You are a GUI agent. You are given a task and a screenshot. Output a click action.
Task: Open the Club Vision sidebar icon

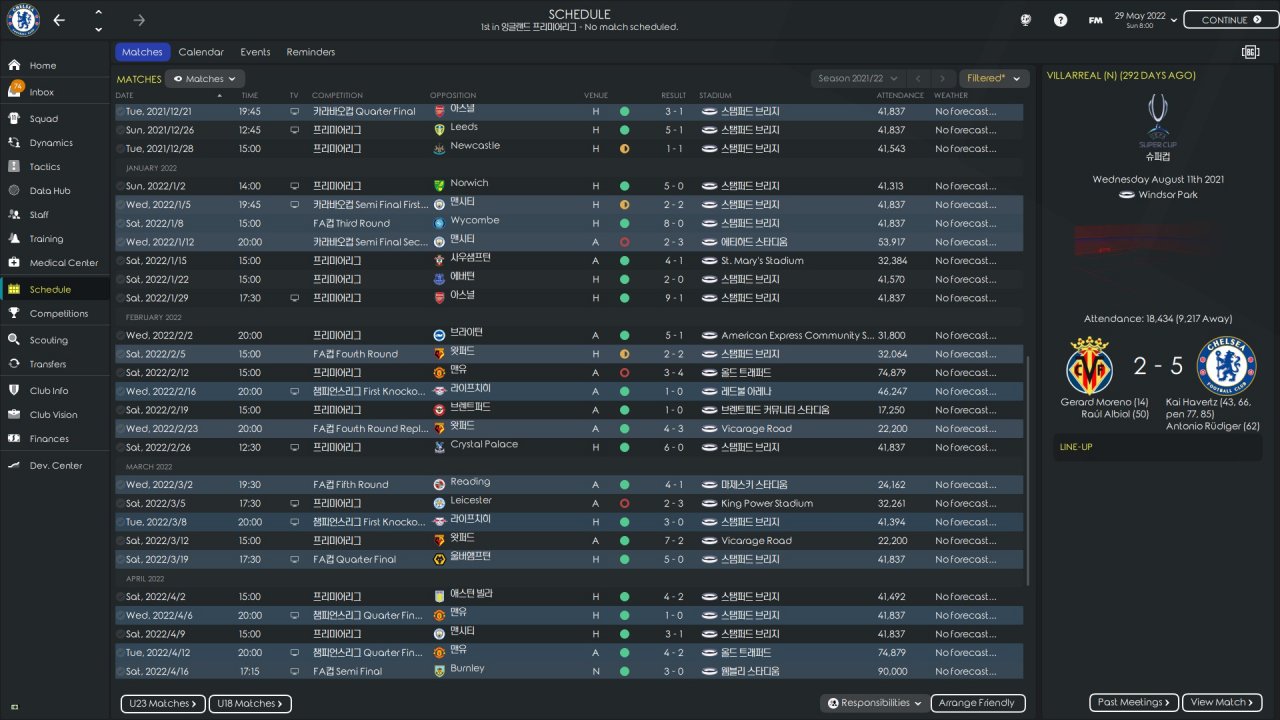tap(14, 414)
